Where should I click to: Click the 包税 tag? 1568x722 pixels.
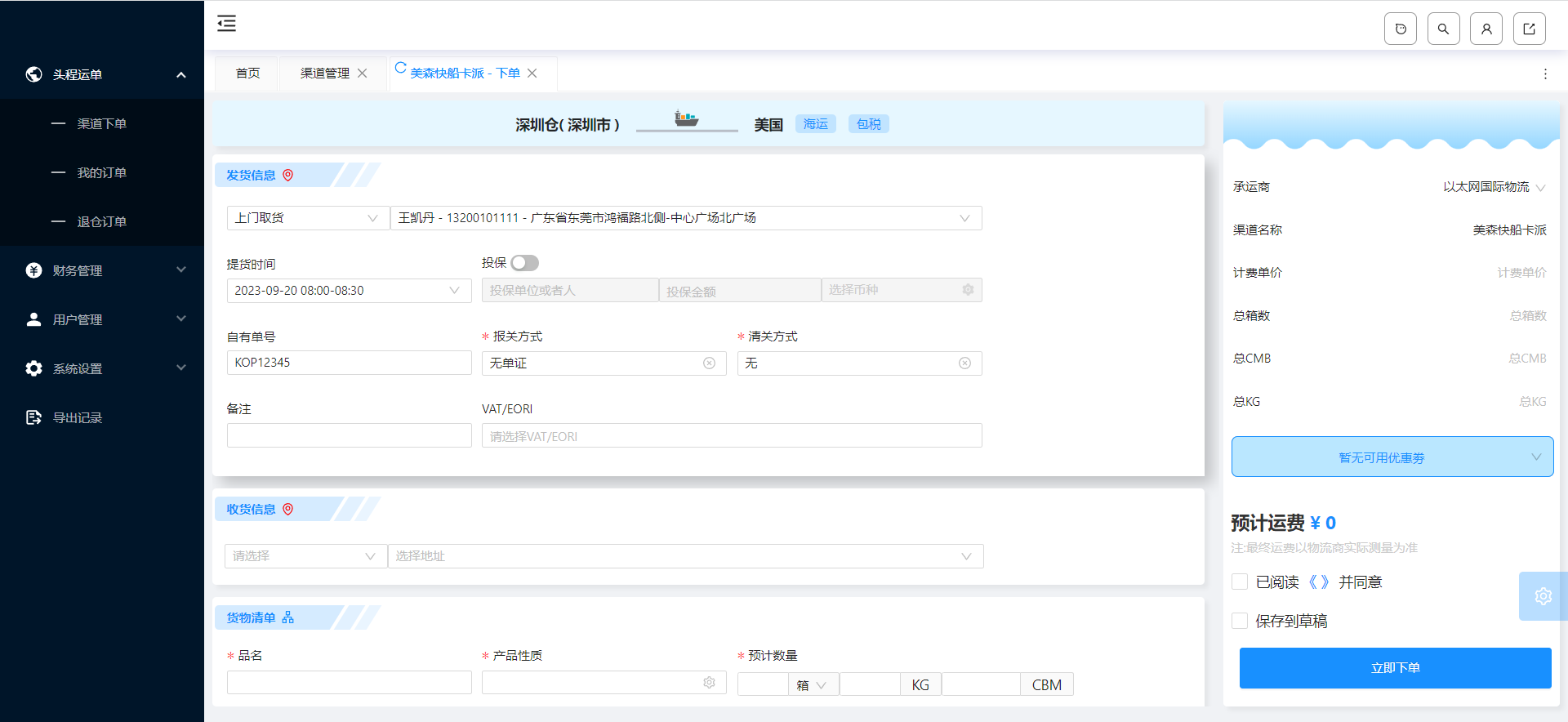869,124
